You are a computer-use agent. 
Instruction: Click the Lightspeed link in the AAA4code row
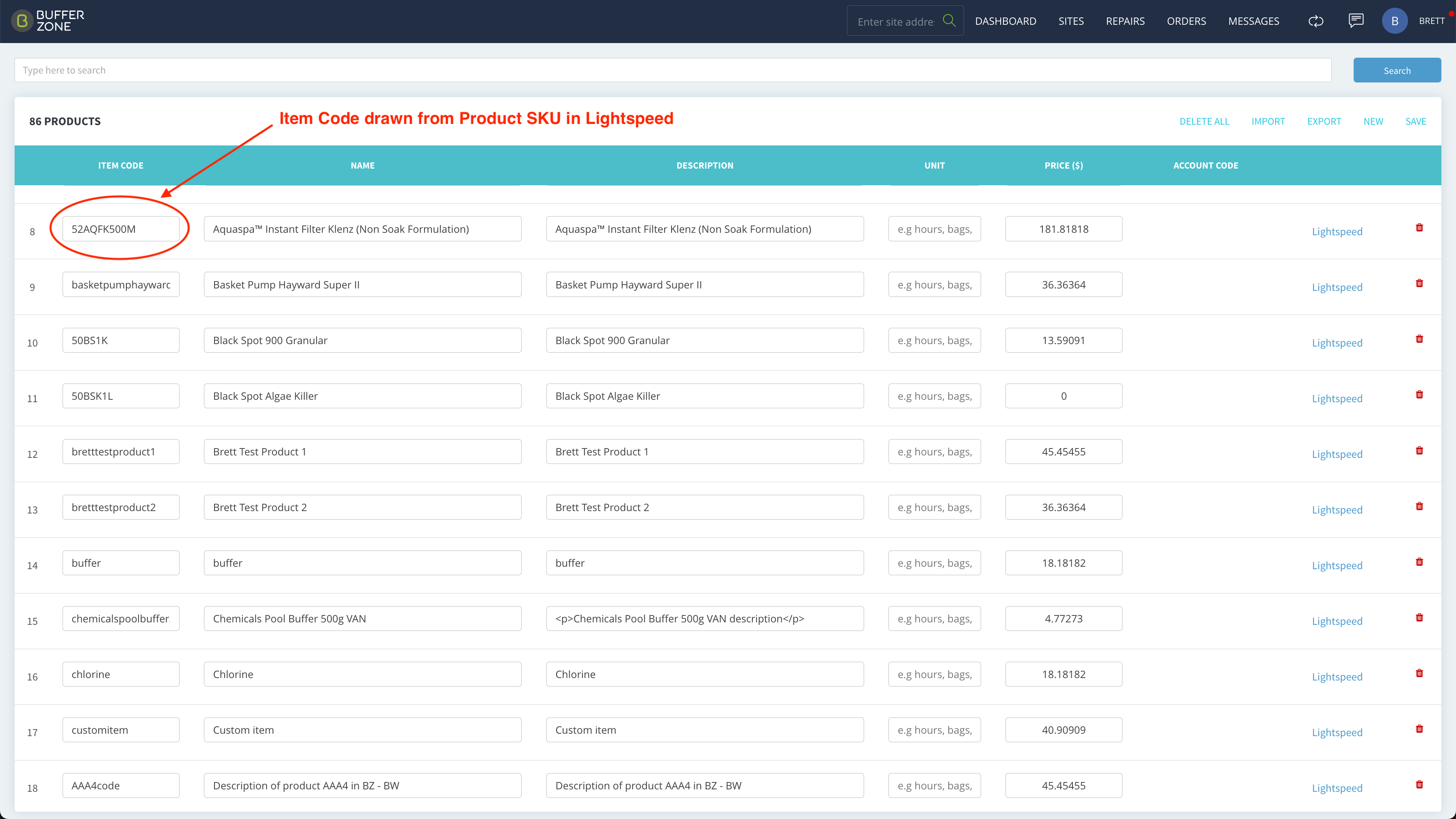click(x=1337, y=788)
